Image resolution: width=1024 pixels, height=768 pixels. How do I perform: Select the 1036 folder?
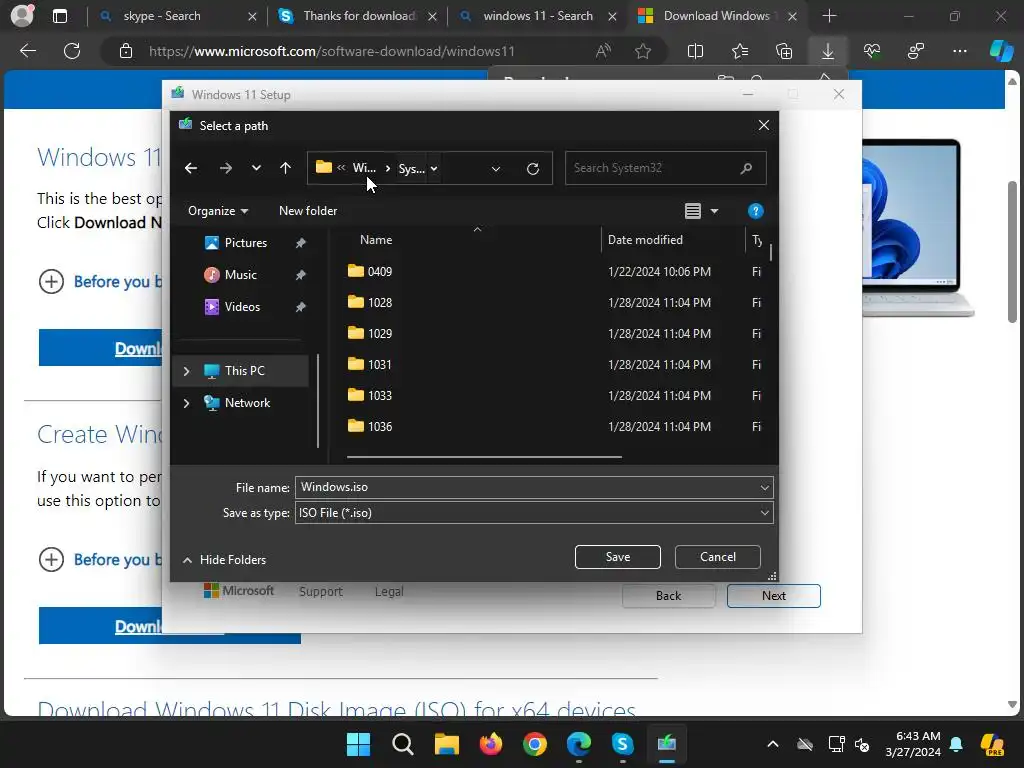click(379, 426)
